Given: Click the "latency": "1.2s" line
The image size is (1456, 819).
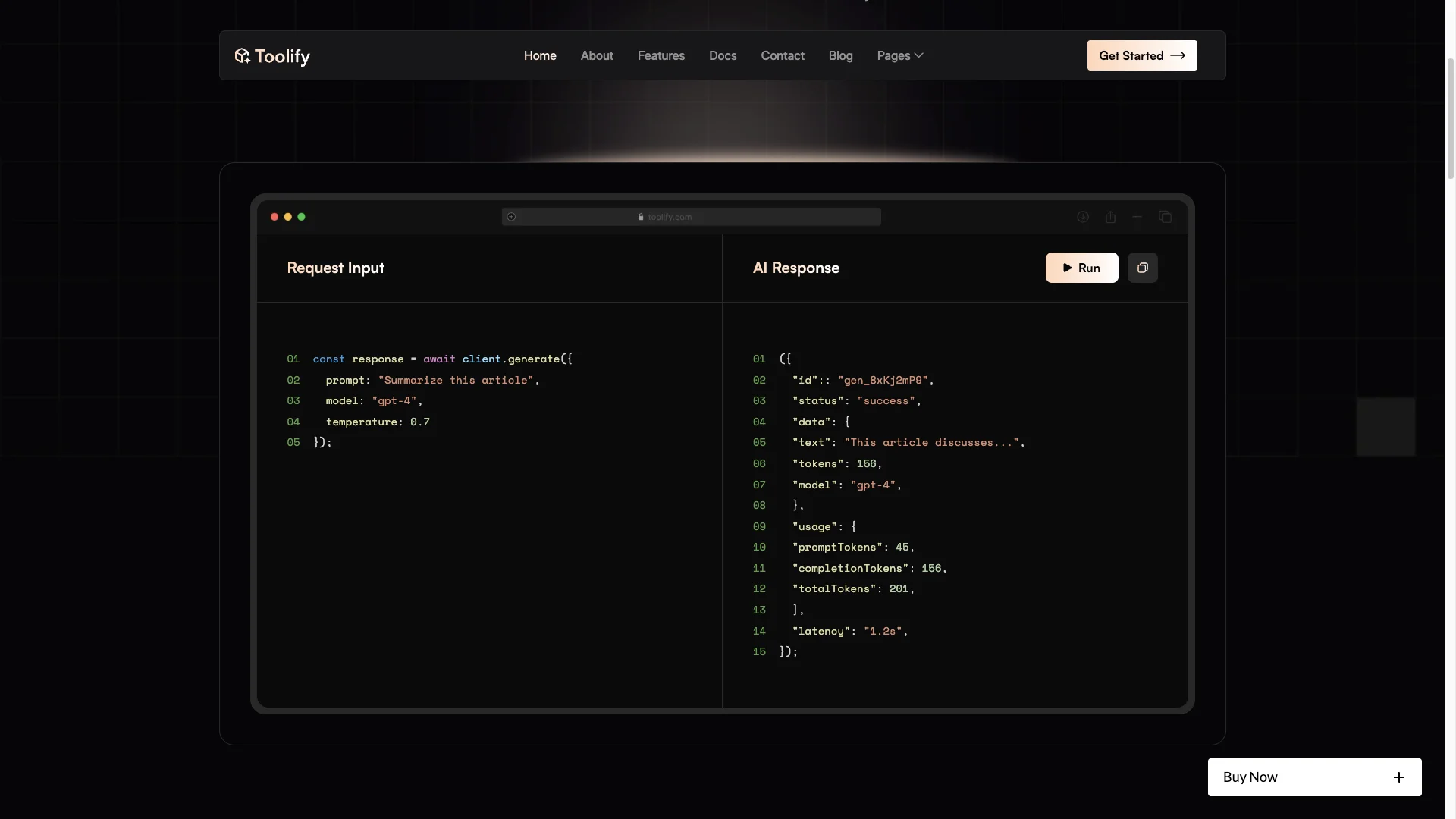Looking at the screenshot, I should click(850, 631).
